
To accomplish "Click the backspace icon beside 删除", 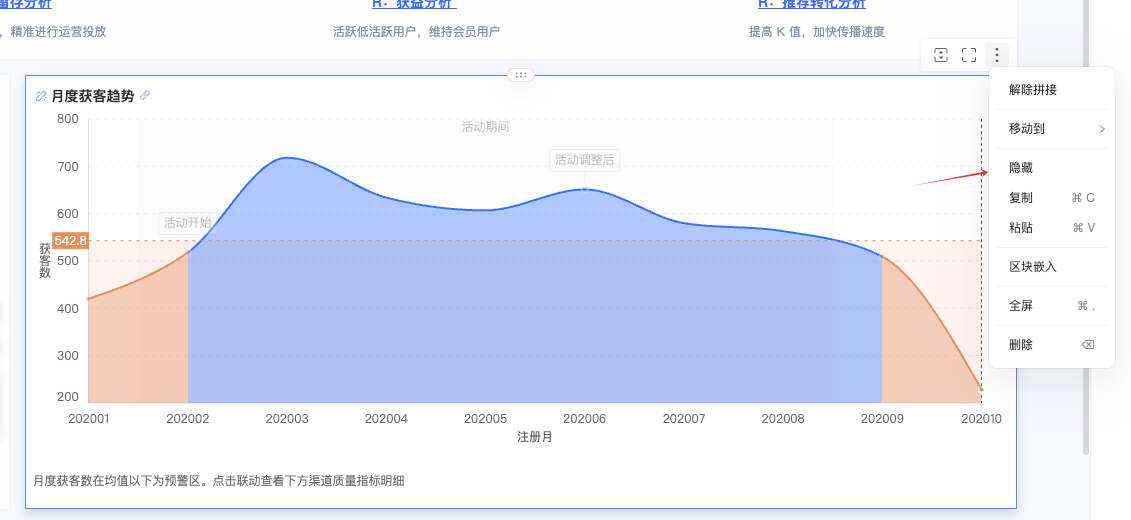I will (1088, 345).
